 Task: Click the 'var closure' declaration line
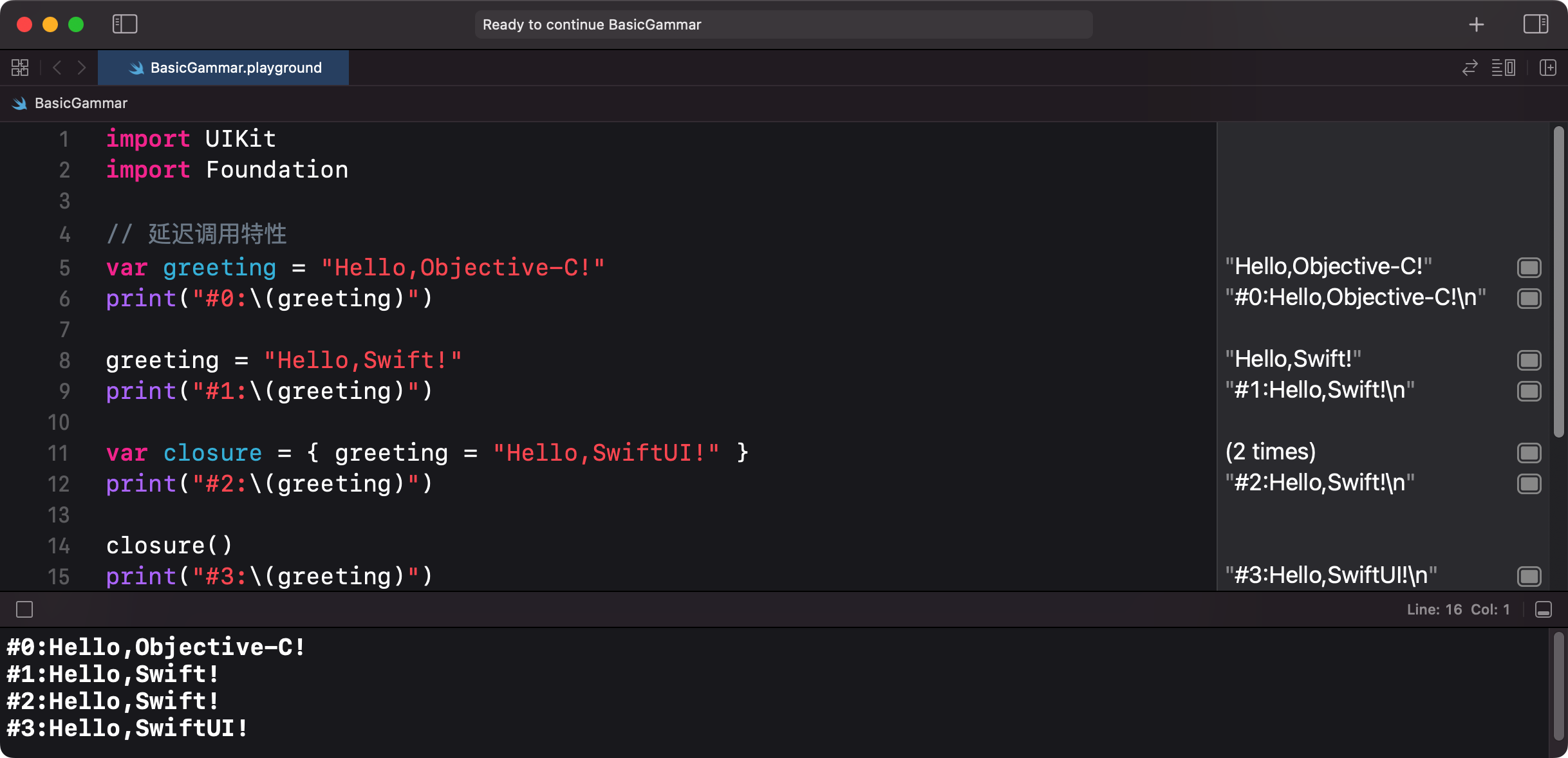[x=427, y=453]
